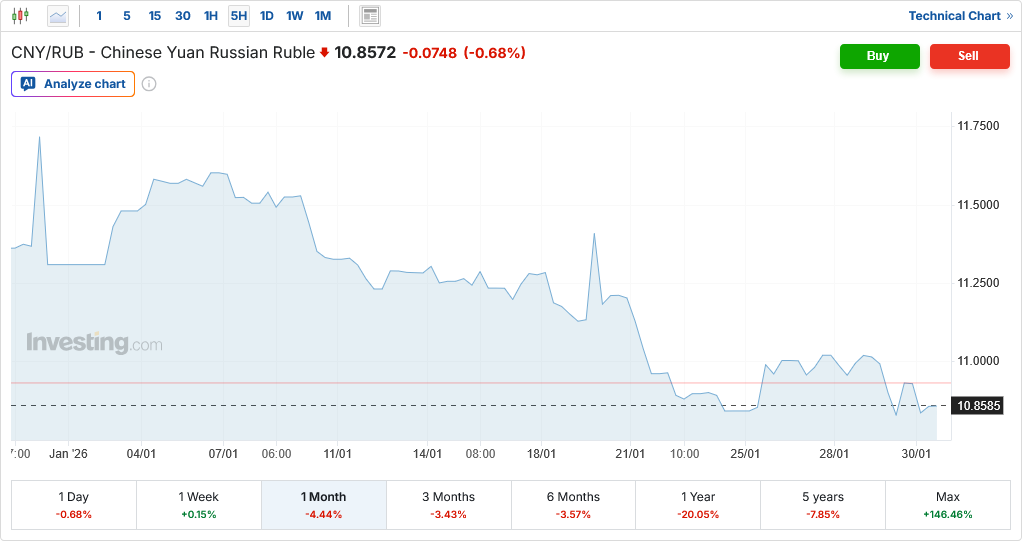Choose the 1M interval
This screenshot has height=541, width=1022.
point(323,16)
